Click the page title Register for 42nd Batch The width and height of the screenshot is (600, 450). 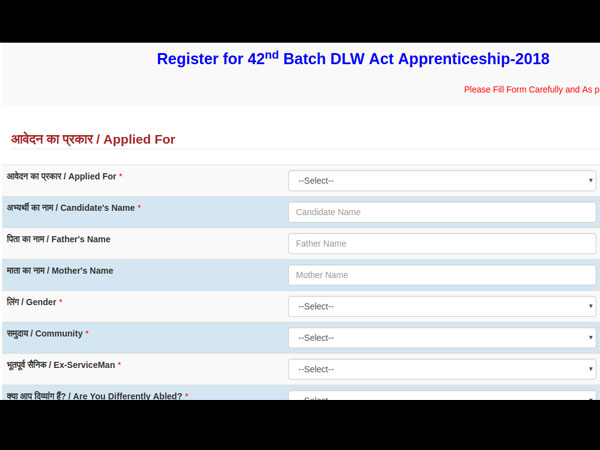point(353,58)
